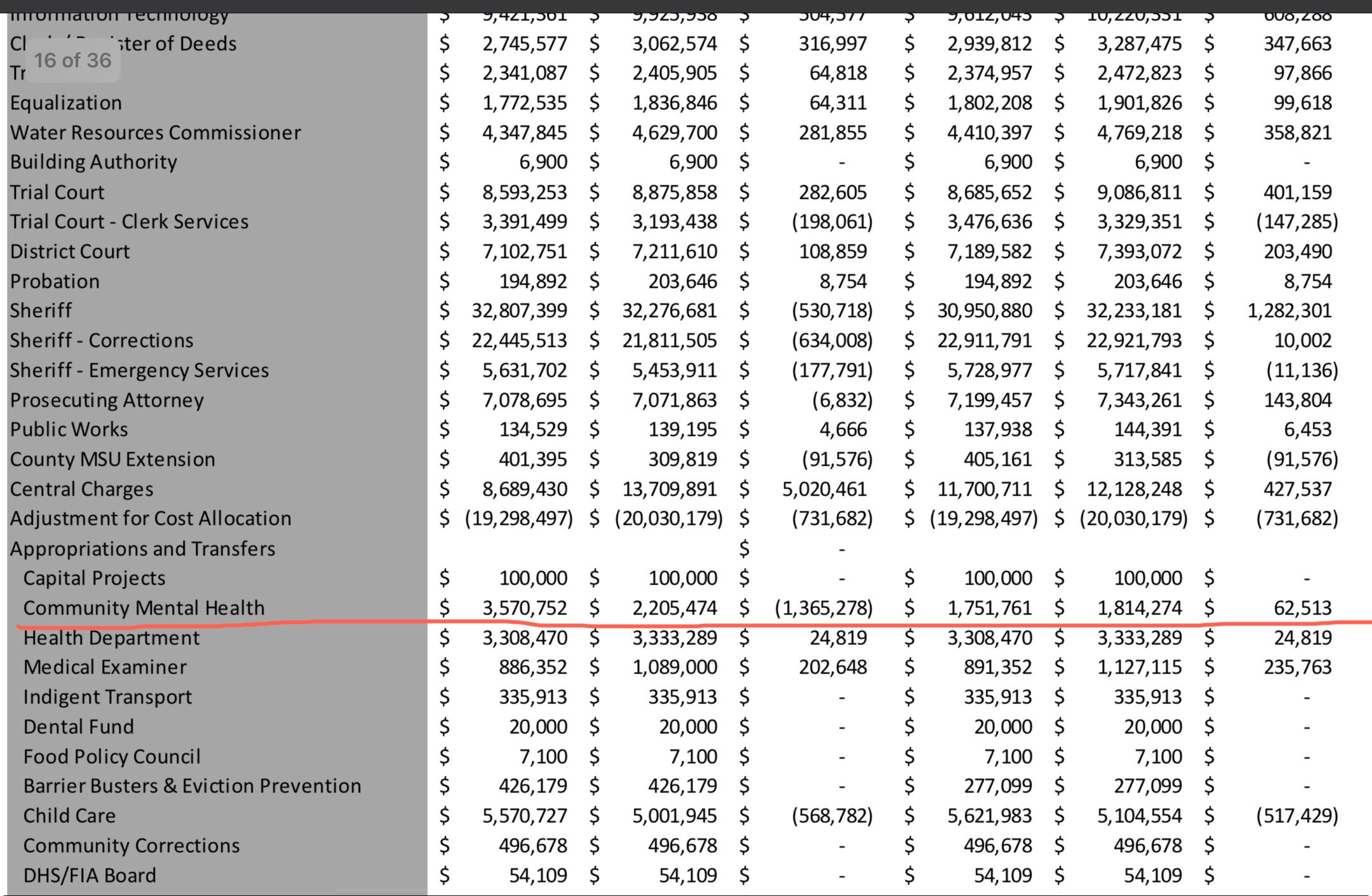Image resolution: width=1372 pixels, height=896 pixels.
Task: Click the County MSU Extension row label
Action: (x=112, y=459)
